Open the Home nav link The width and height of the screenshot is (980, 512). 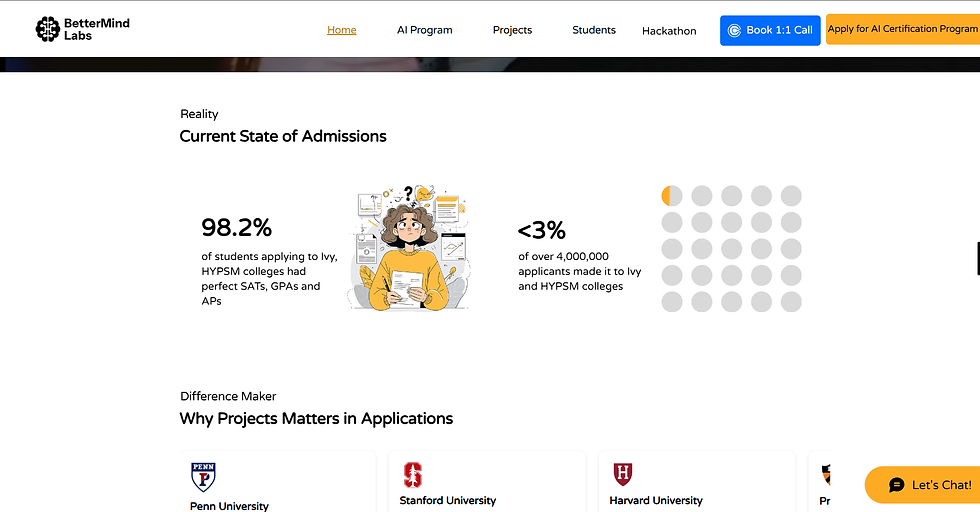[x=341, y=30]
